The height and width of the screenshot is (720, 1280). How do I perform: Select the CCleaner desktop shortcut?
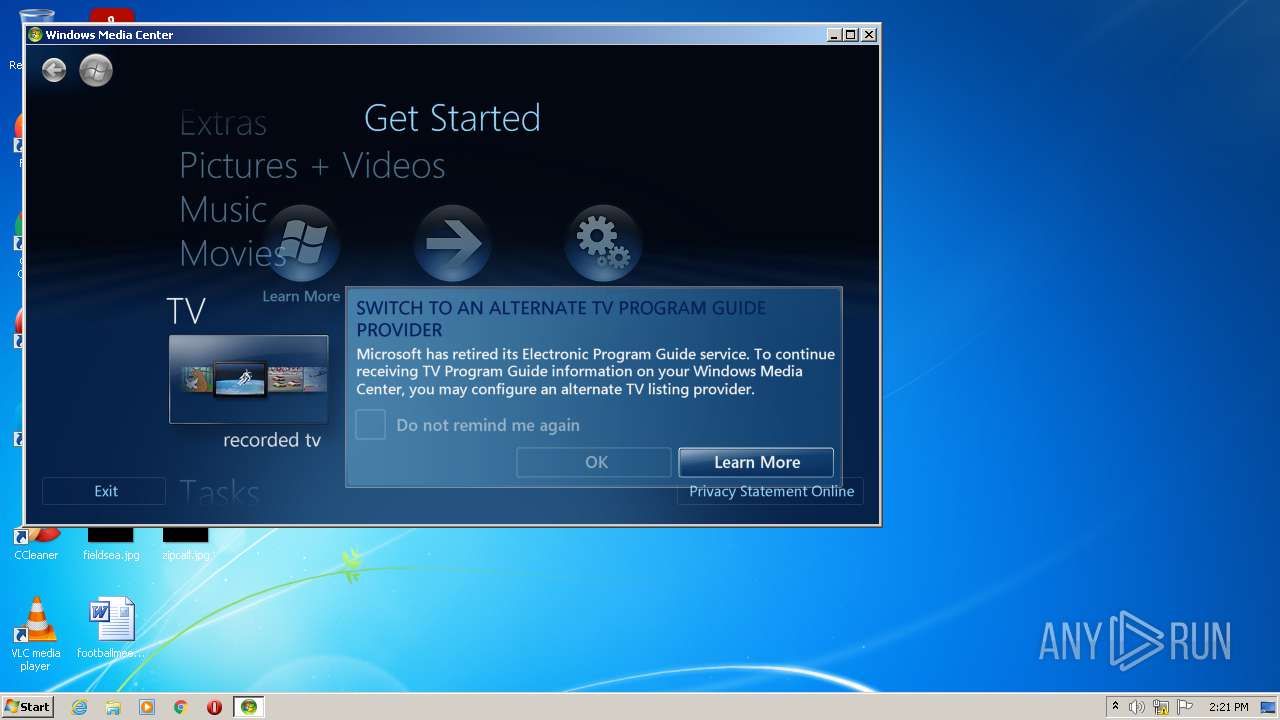click(36, 546)
